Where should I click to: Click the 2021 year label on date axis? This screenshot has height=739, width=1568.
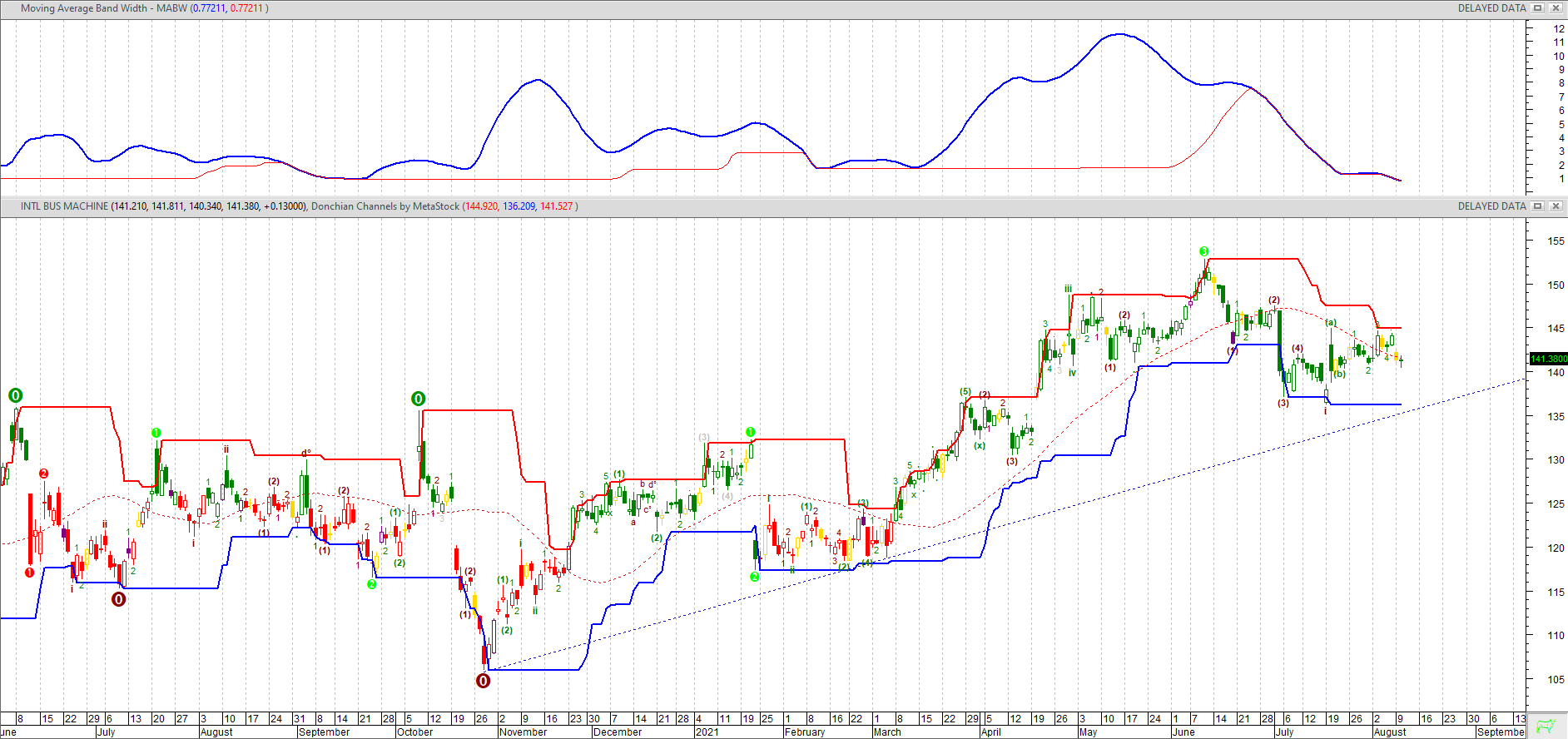707,732
